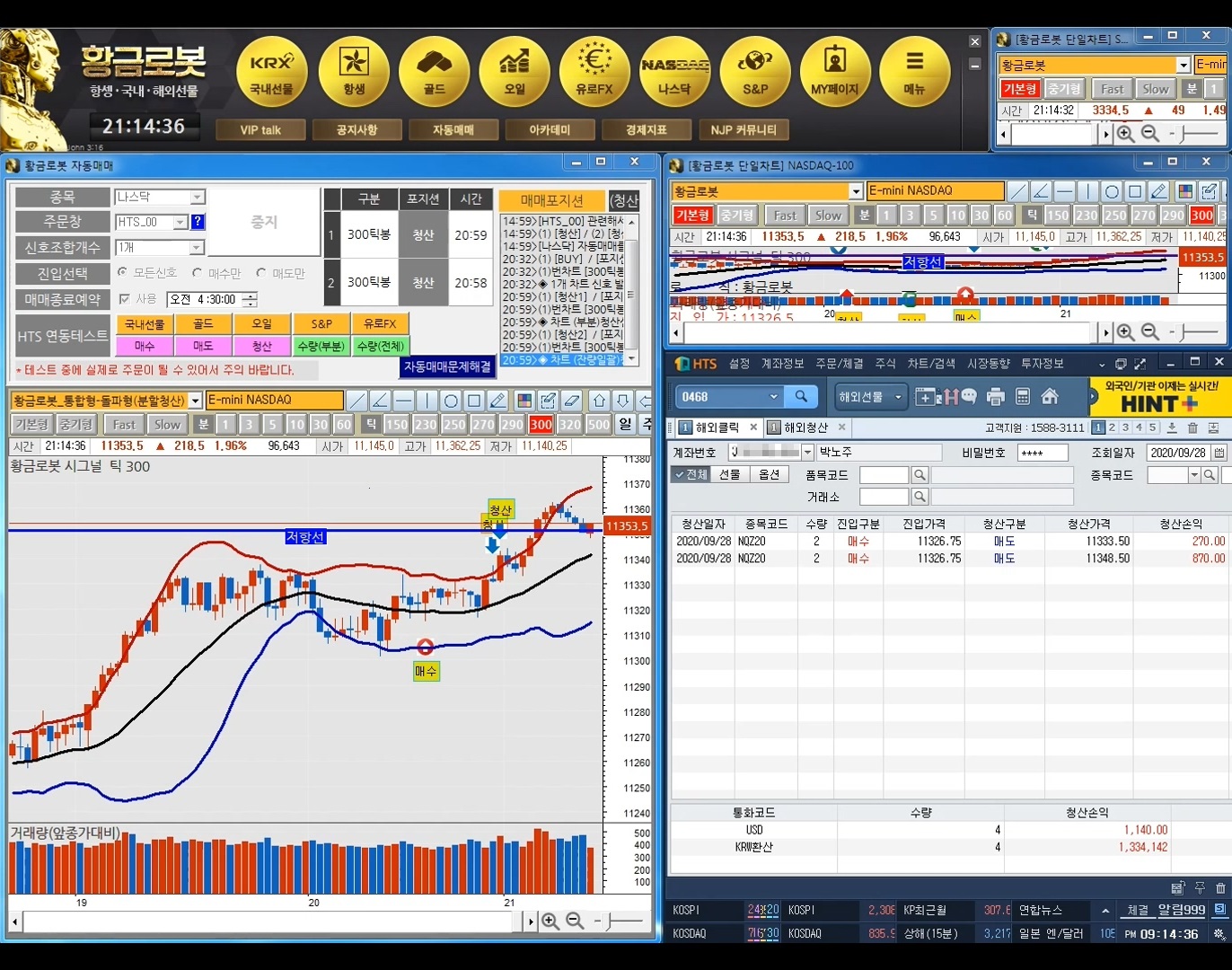The image size is (1232, 970).
Task: Click the 공지사항 button
Action: click(x=356, y=130)
